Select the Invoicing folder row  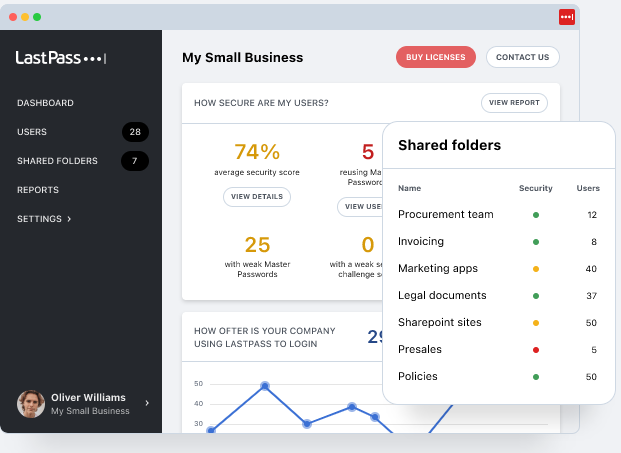[x=499, y=242]
